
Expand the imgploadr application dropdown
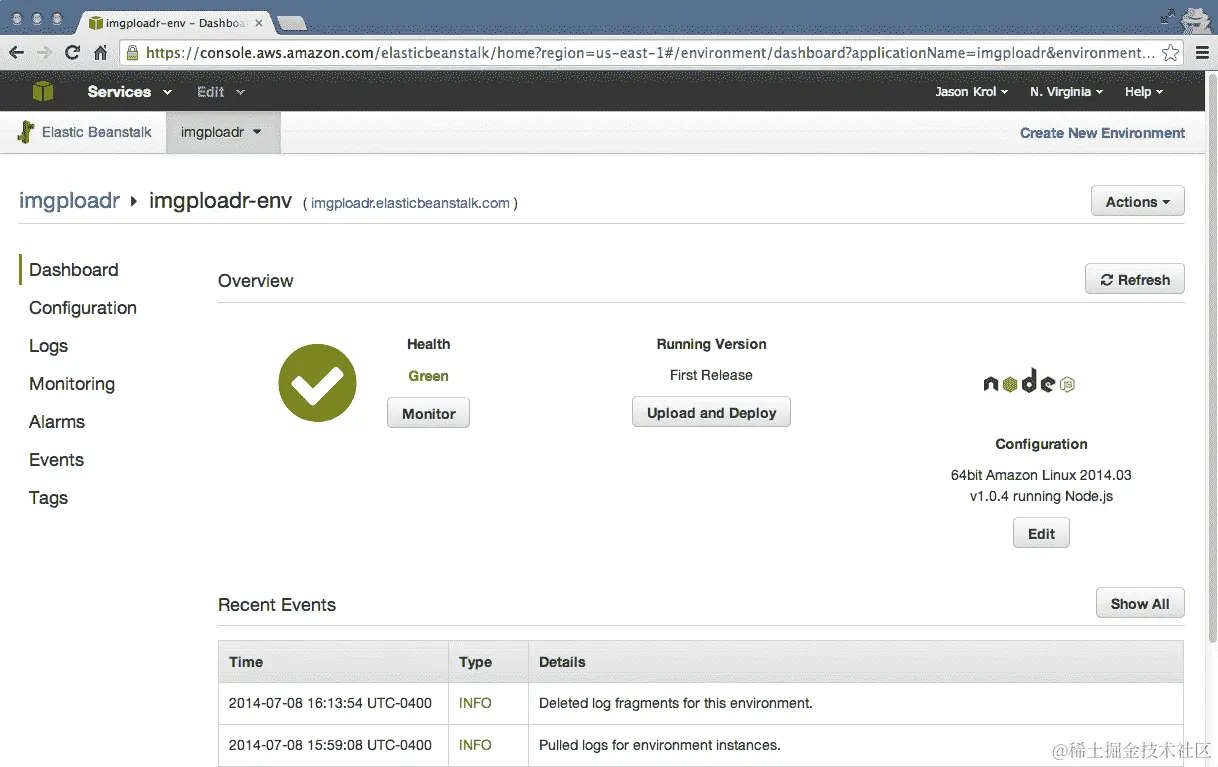pos(222,132)
